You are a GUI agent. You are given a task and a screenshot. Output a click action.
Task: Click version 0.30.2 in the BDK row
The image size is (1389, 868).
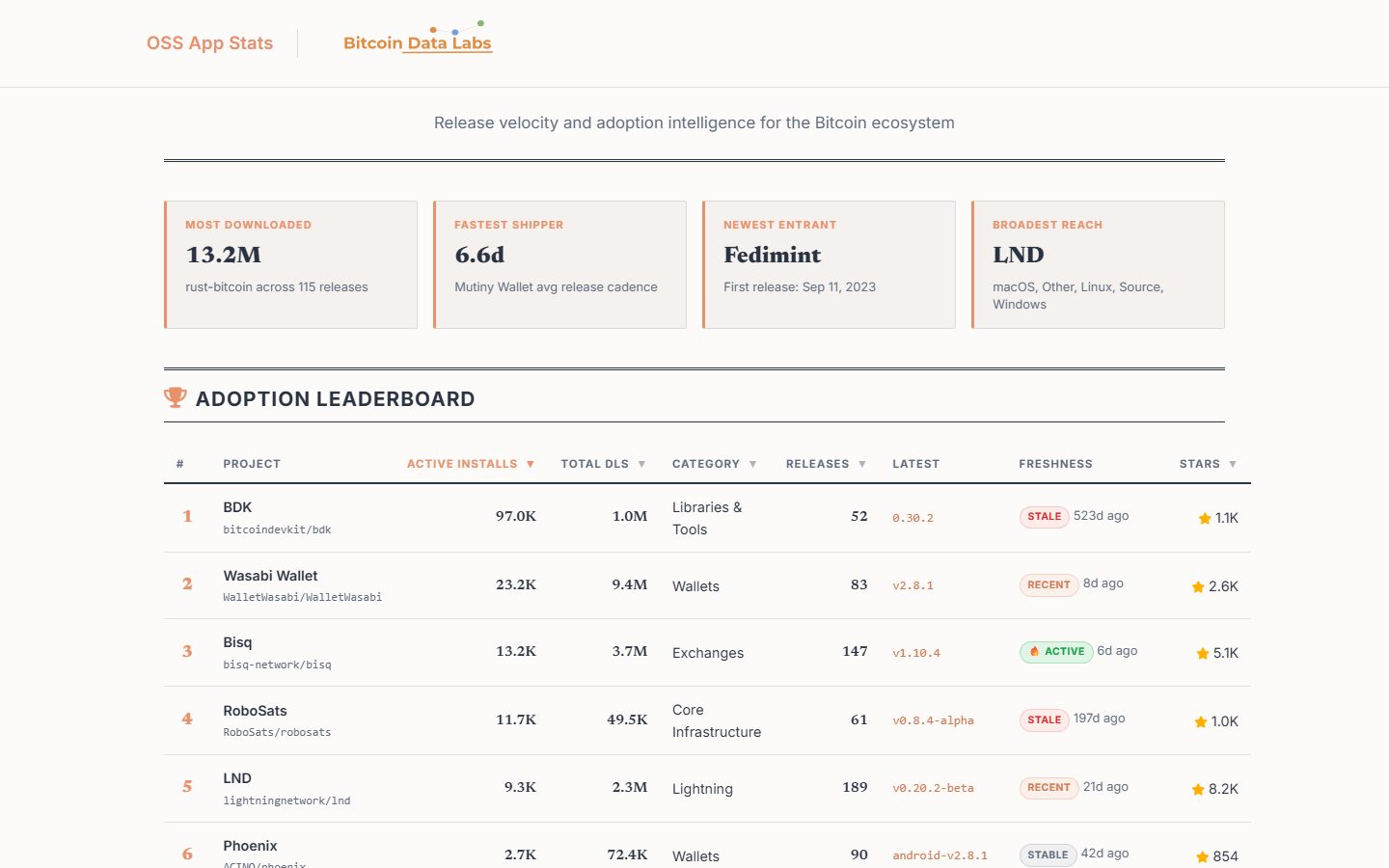(x=912, y=518)
